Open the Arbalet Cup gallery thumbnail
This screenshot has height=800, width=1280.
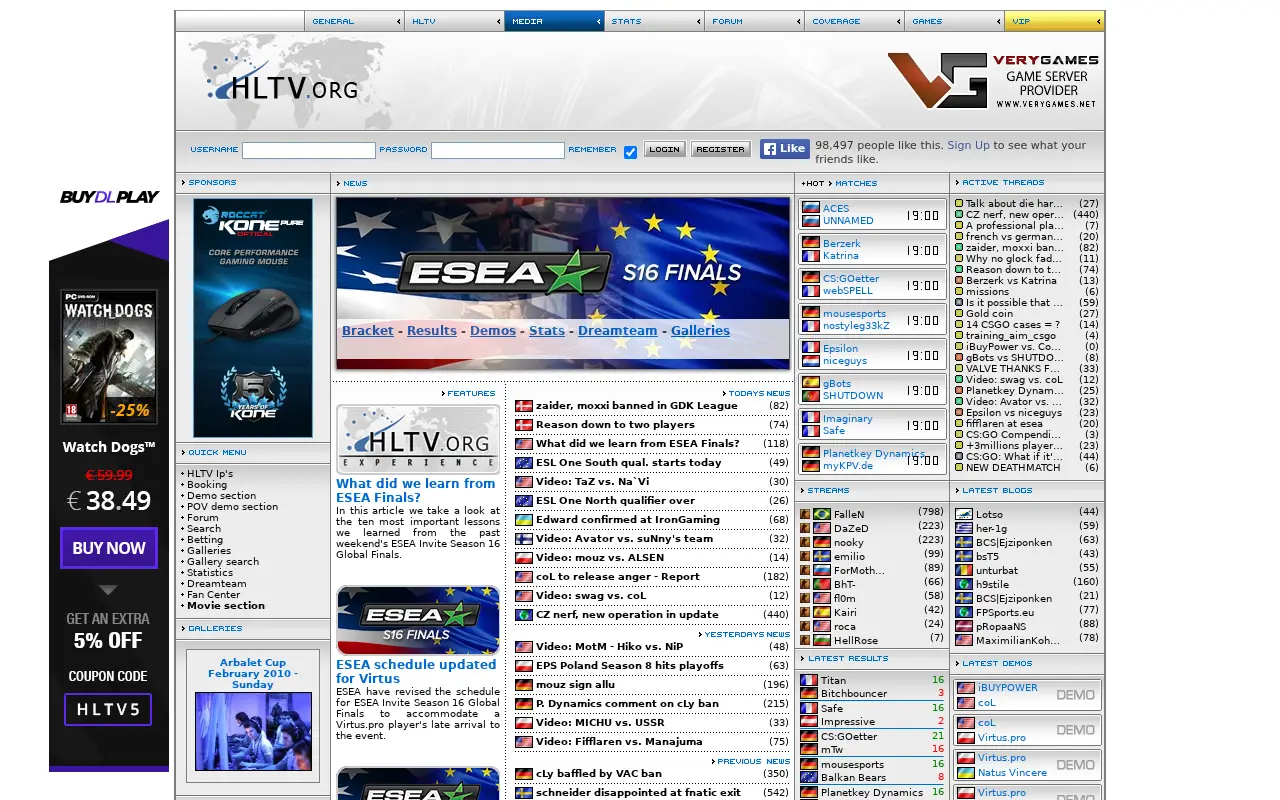click(253, 731)
